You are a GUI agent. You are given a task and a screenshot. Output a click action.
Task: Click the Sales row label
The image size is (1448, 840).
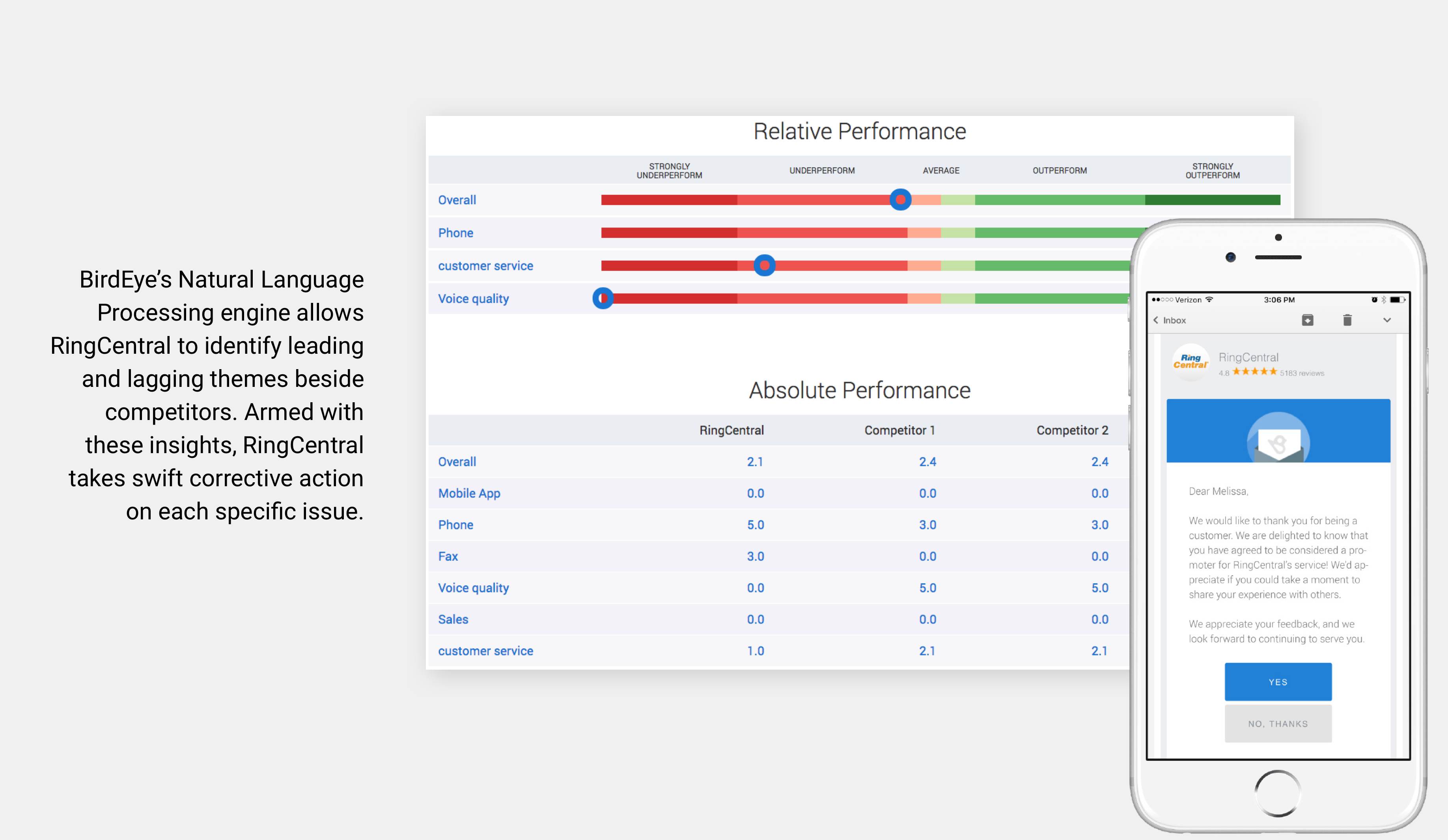[x=453, y=620]
